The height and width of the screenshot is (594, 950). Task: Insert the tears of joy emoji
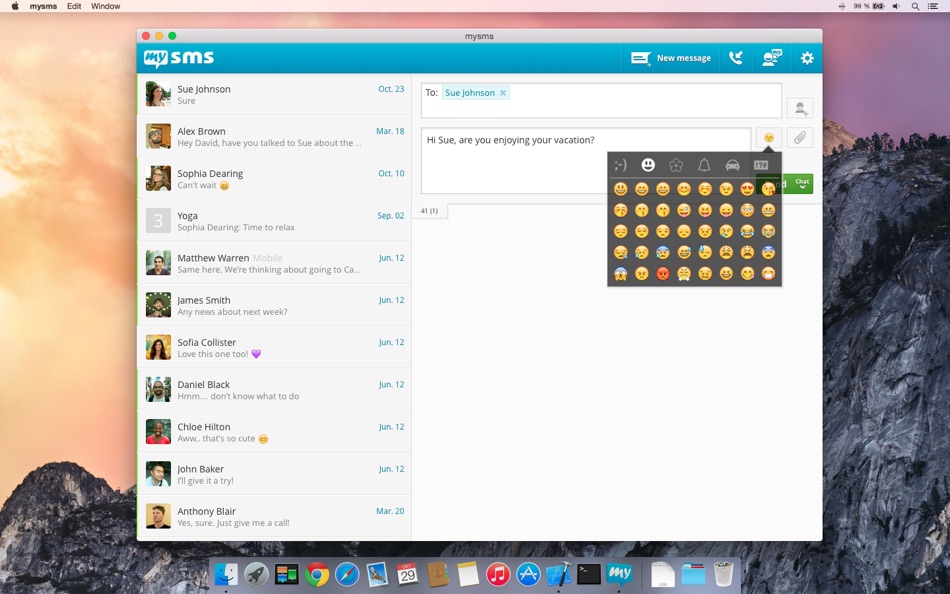pos(747,231)
